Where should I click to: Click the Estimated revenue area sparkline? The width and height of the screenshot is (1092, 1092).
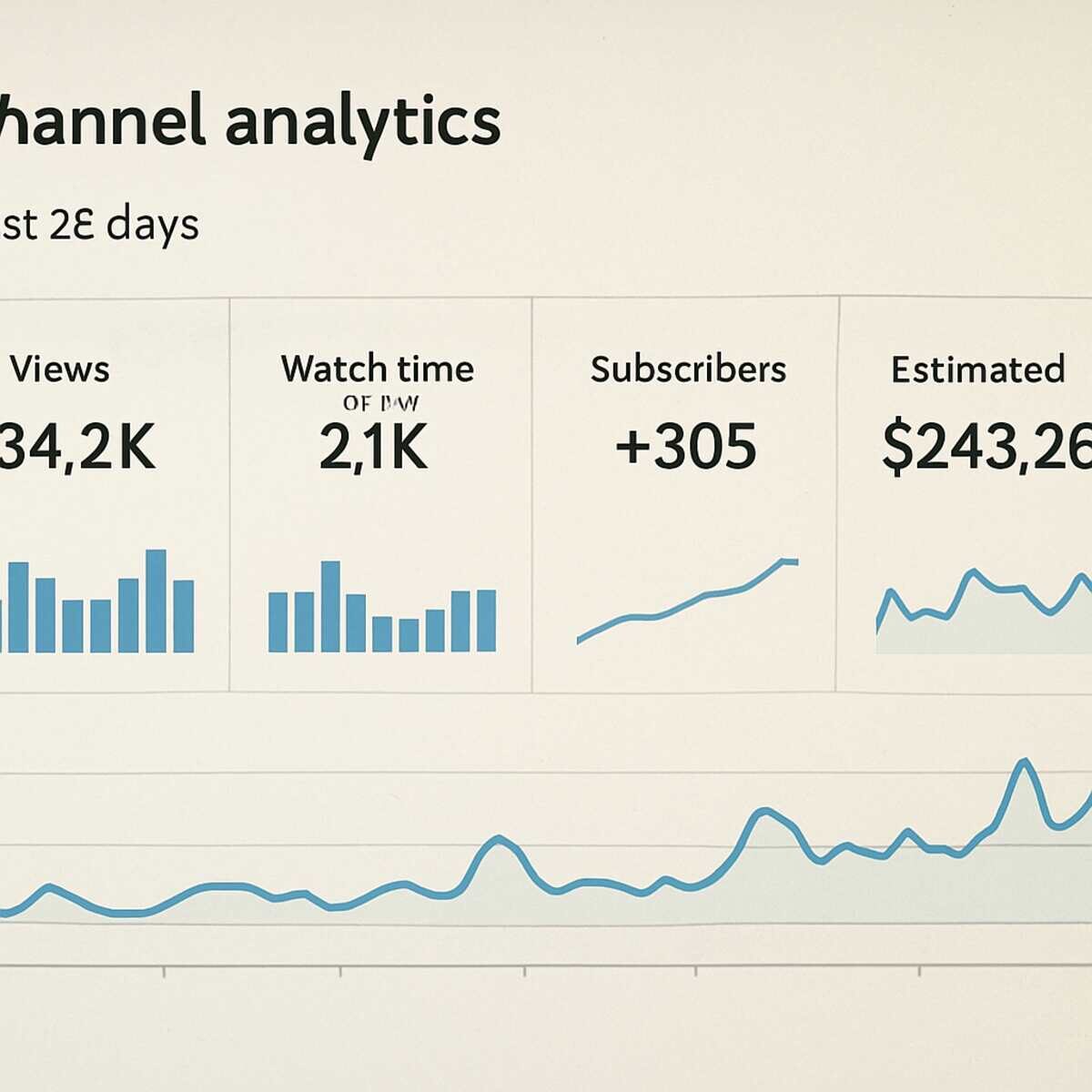(984, 612)
